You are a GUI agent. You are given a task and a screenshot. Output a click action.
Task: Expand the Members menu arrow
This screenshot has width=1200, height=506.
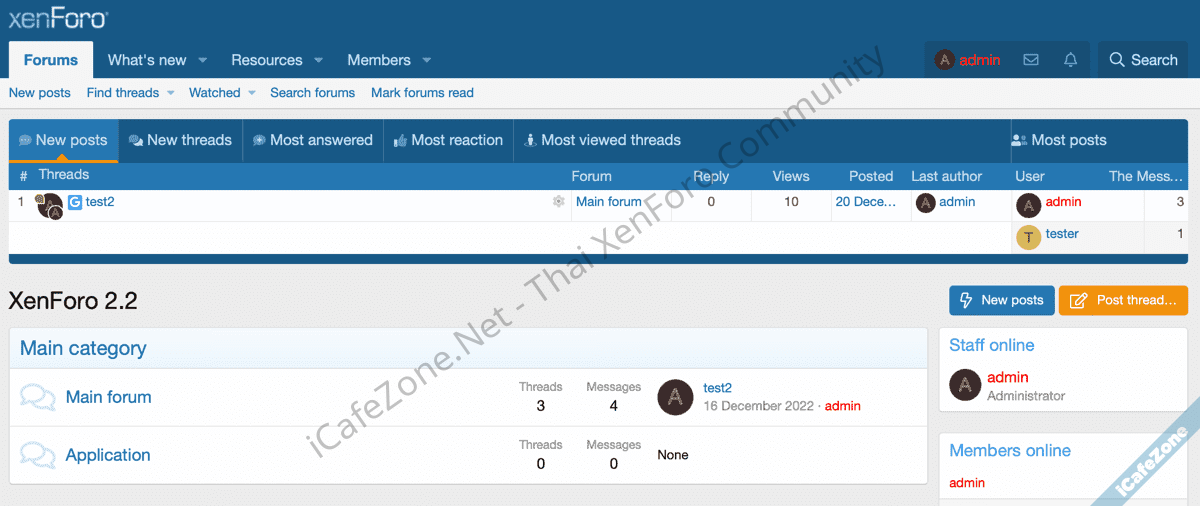pyautogui.click(x=427, y=60)
